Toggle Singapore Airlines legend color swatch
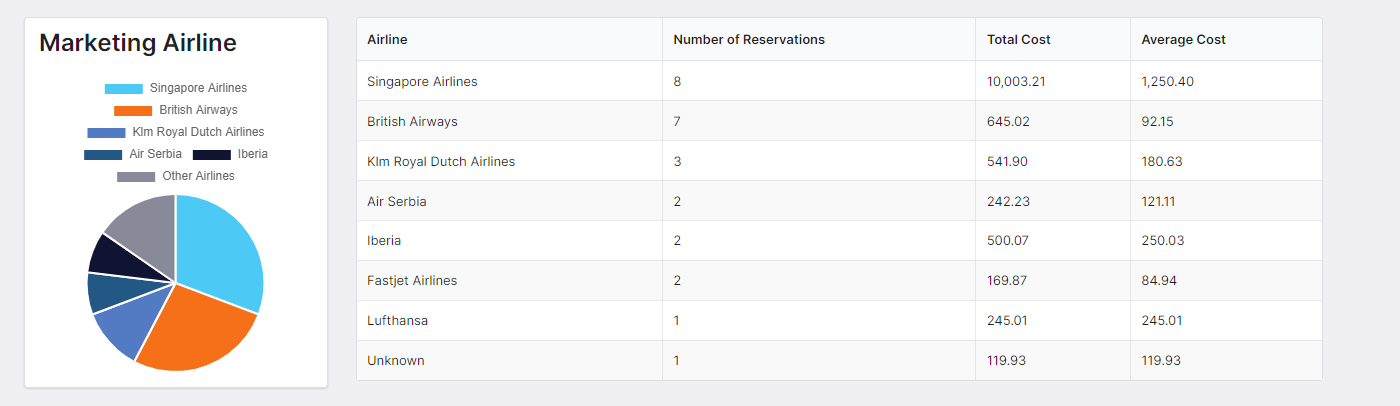This screenshot has width=1400, height=406. tap(124, 89)
